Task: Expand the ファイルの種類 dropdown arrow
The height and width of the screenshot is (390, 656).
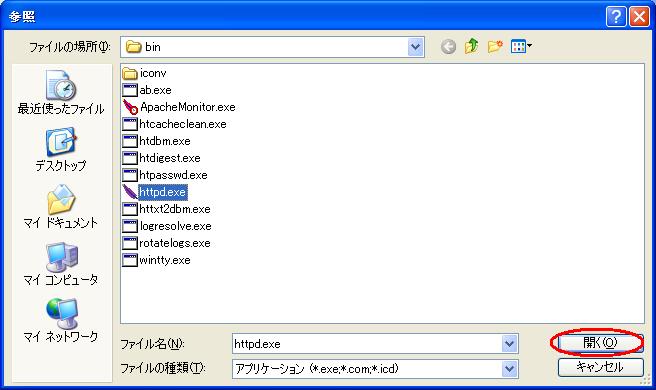Action: click(x=510, y=369)
